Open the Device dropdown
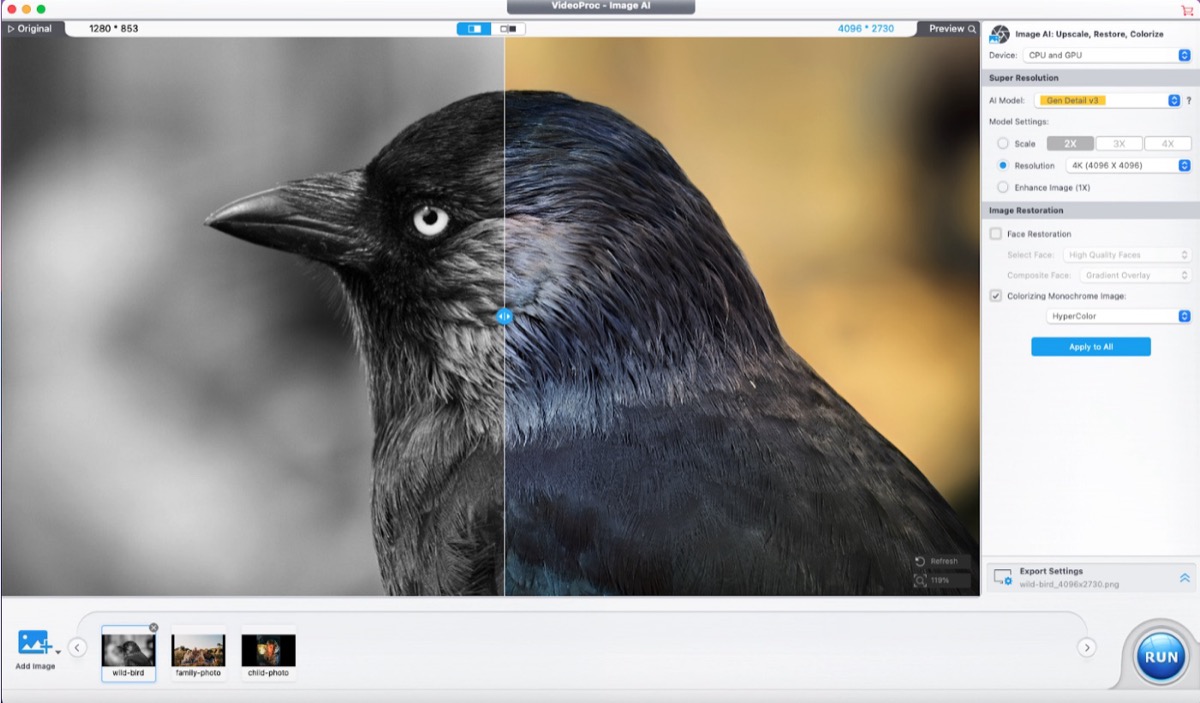The image size is (1200, 703). click(1107, 55)
